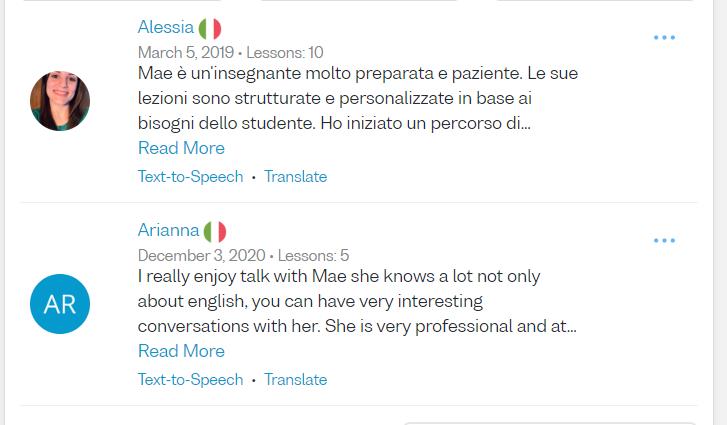Click the blue AR initials avatar

pos(60,304)
